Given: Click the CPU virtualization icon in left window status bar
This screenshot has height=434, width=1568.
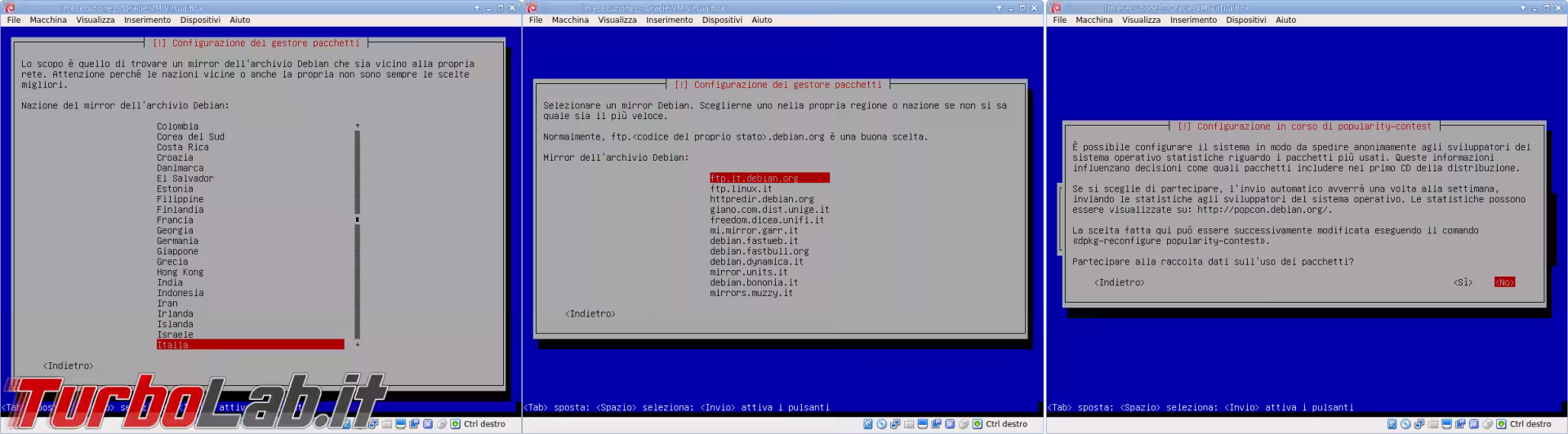Looking at the screenshot, I should [x=428, y=424].
